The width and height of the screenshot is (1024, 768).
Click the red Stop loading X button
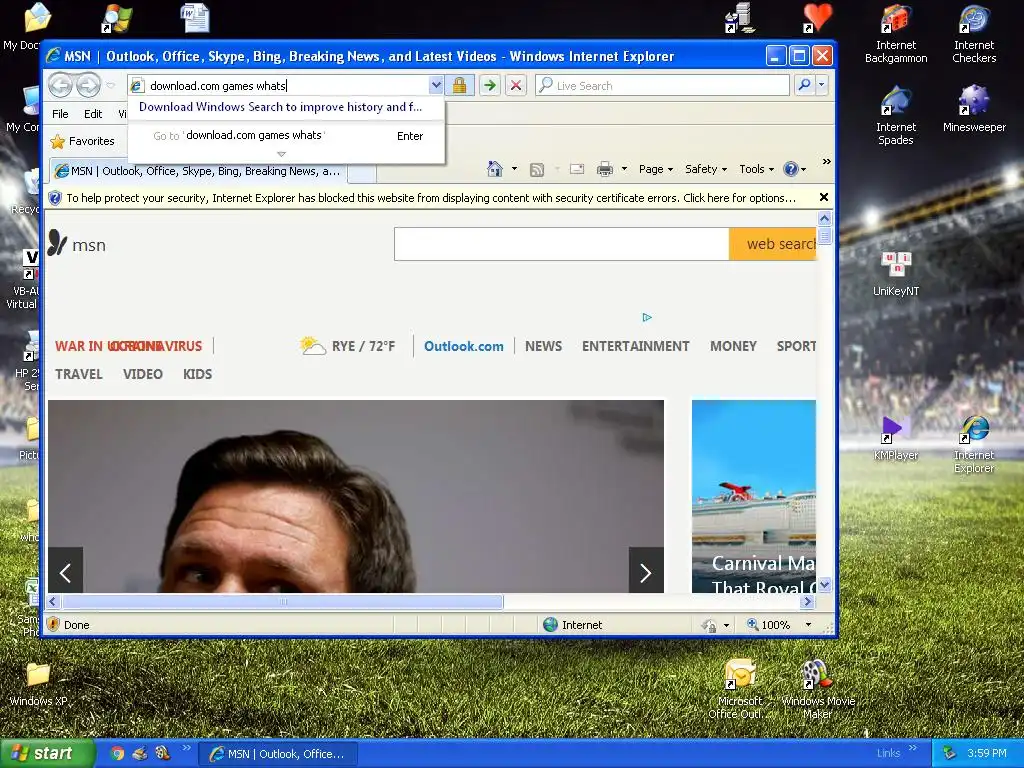pyautogui.click(x=515, y=86)
